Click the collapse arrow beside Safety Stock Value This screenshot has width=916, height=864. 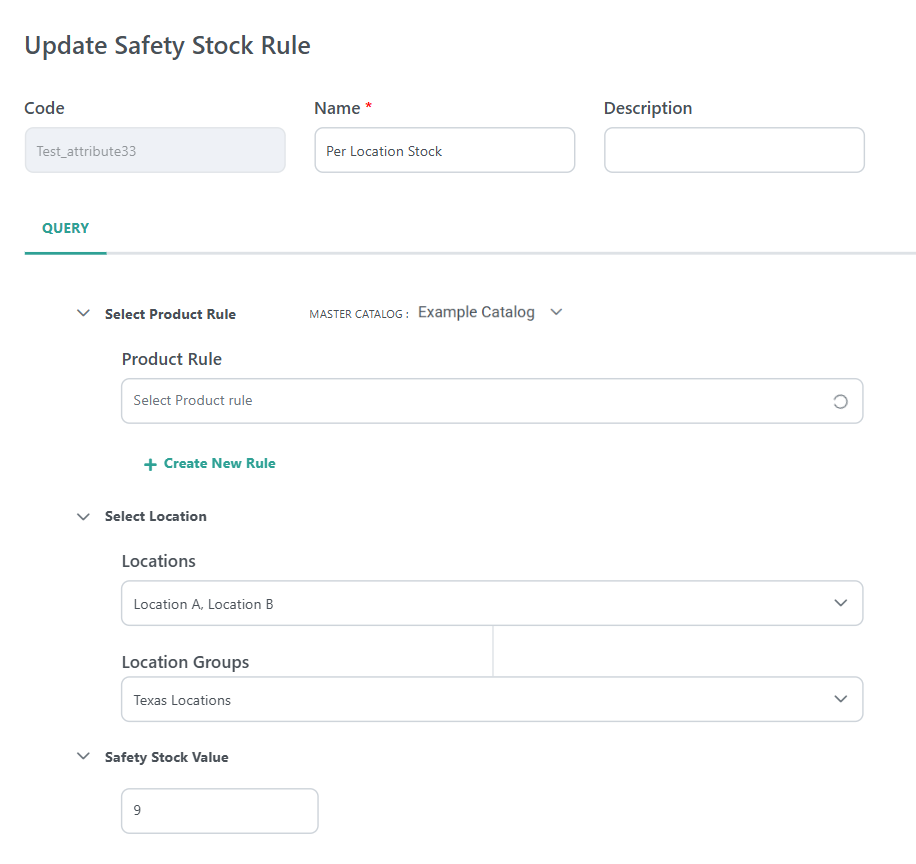pyautogui.click(x=83, y=757)
